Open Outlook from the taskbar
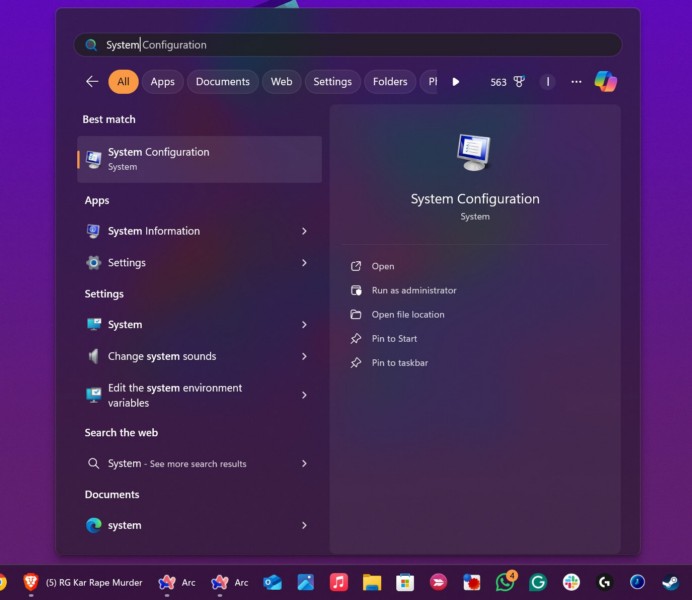 pyautogui.click(x=273, y=582)
